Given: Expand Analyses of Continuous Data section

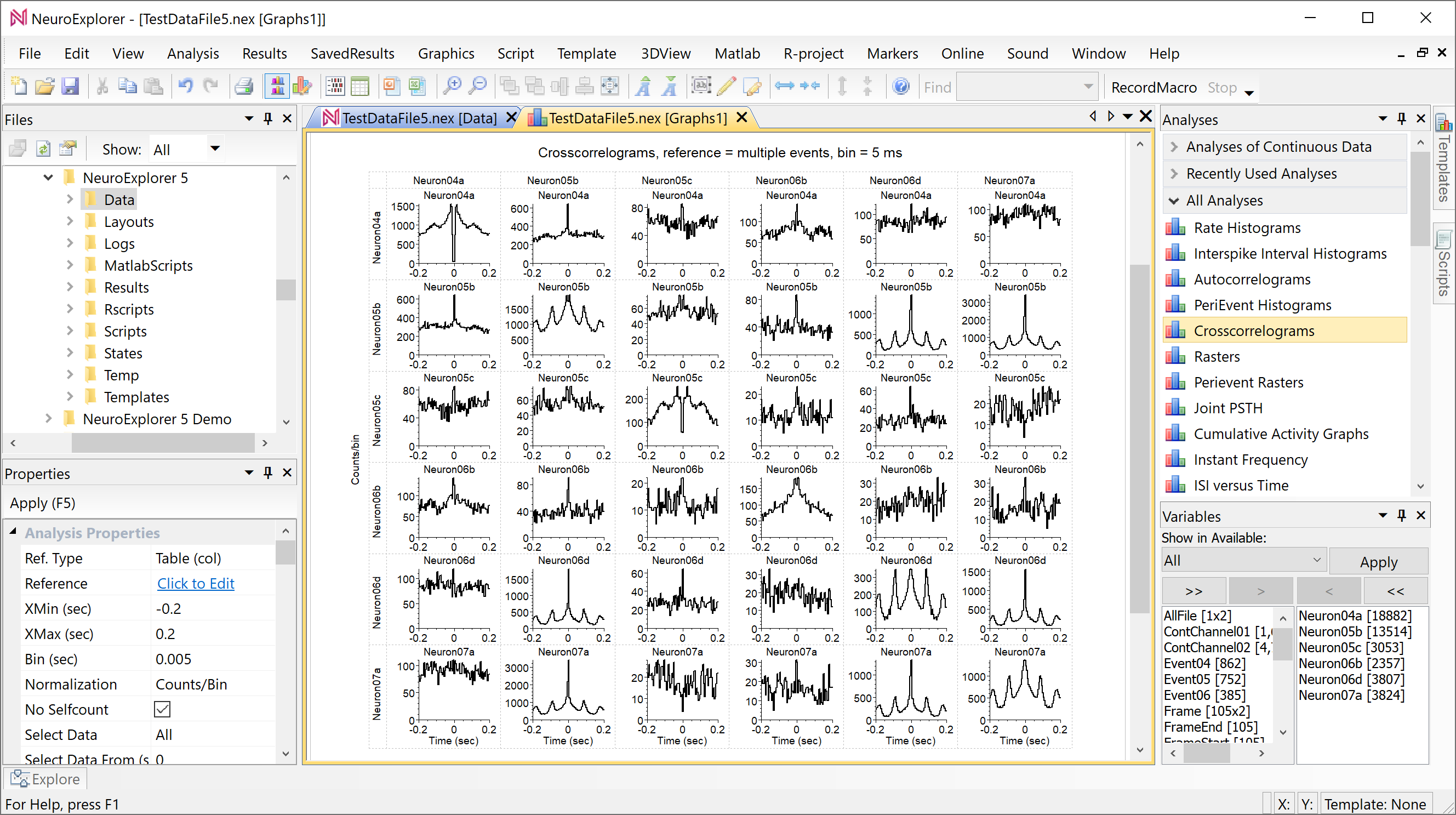Looking at the screenshot, I should 1173,147.
